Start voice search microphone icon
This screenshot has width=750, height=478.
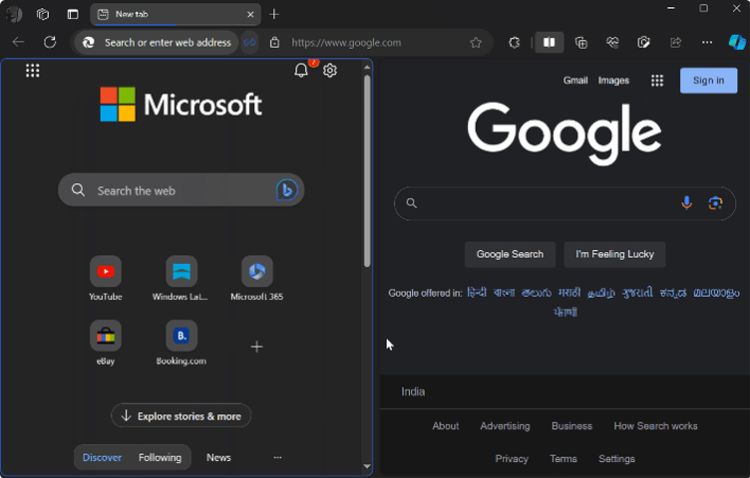(x=686, y=203)
